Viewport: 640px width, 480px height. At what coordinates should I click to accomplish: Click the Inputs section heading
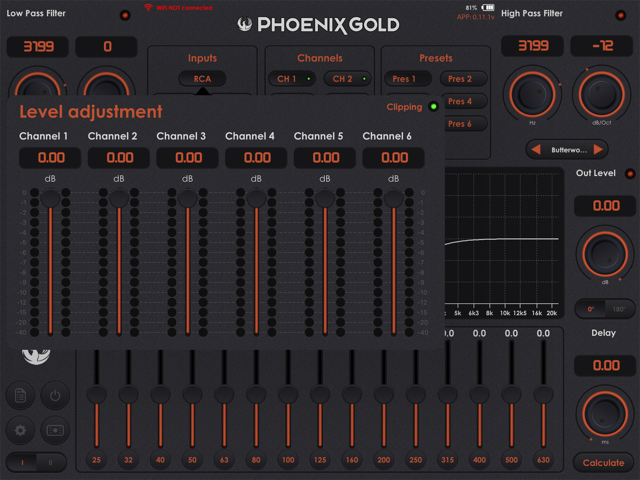(202, 58)
